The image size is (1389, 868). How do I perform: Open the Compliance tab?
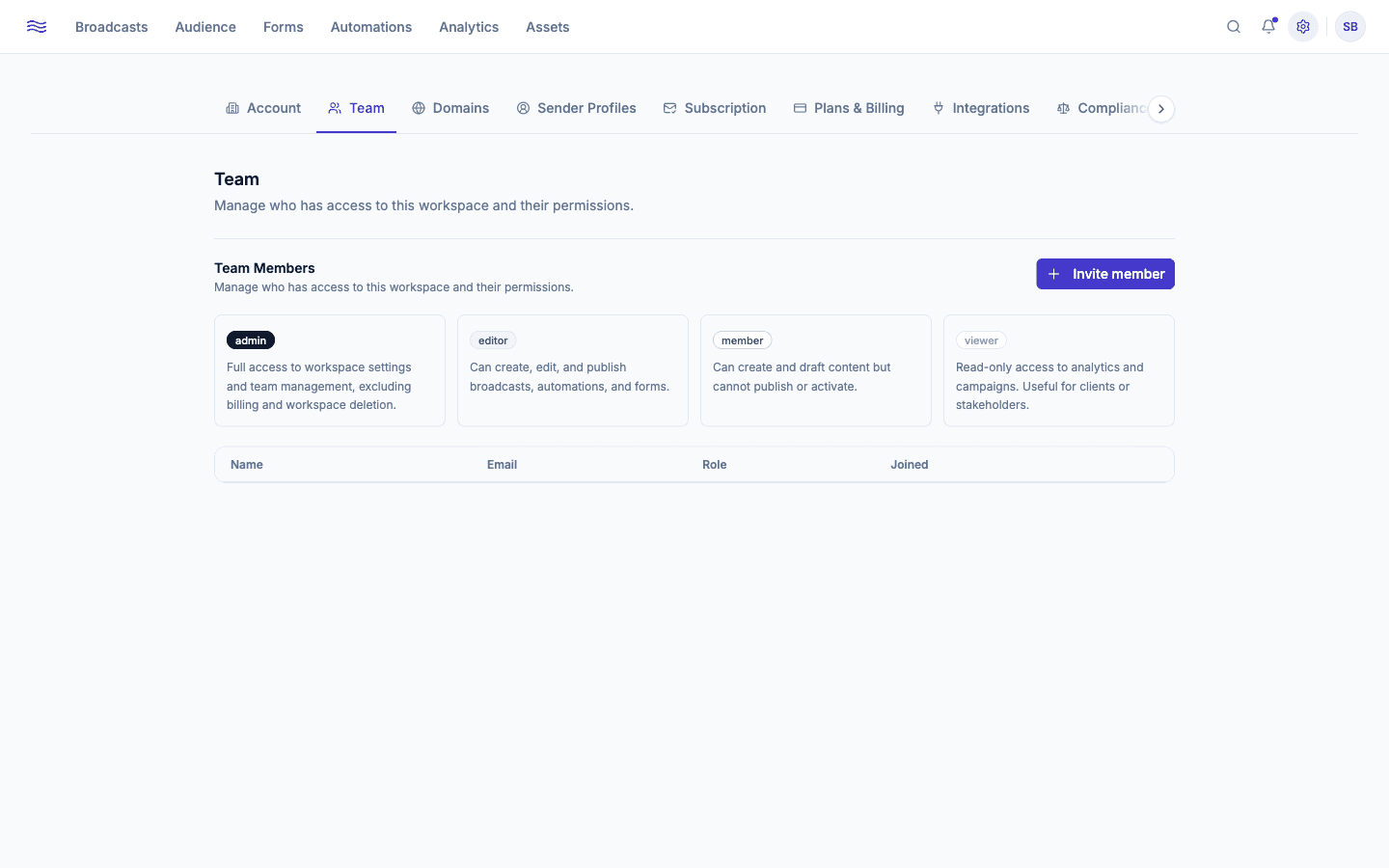click(1102, 108)
